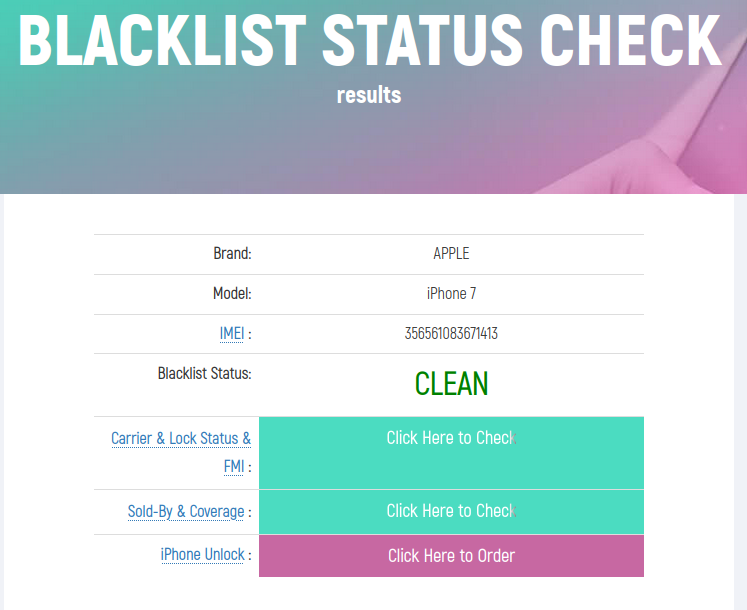Open the IMEI link
The width and height of the screenshot is (747, 610).
click(x=231, y=334)
